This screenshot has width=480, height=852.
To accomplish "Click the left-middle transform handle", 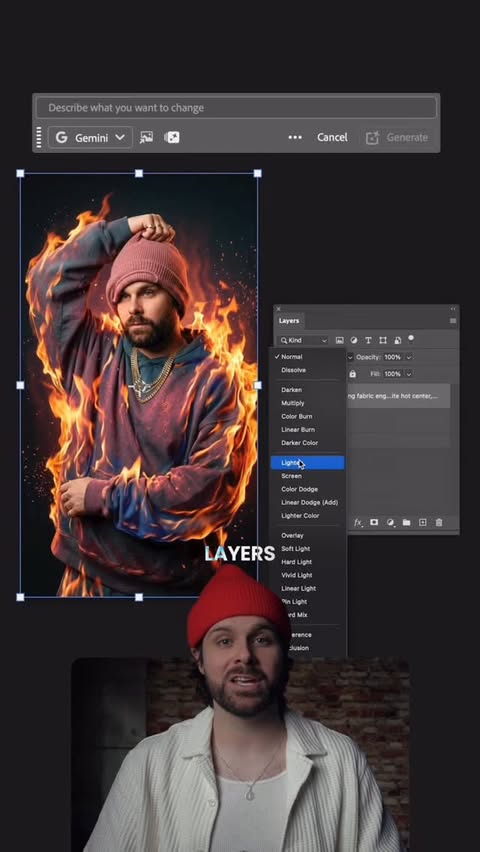I will pos(20,385).
